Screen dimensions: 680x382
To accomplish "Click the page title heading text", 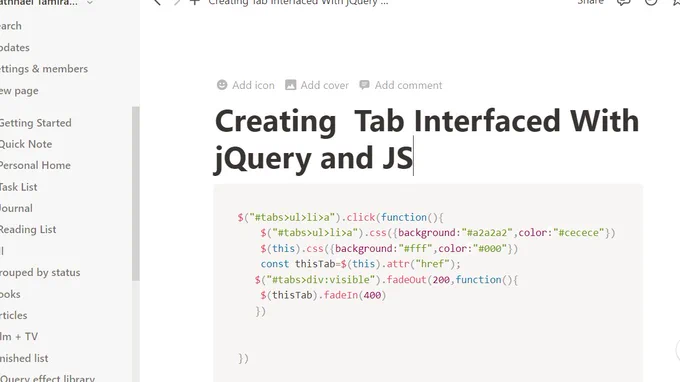I will tap(427, 139).
